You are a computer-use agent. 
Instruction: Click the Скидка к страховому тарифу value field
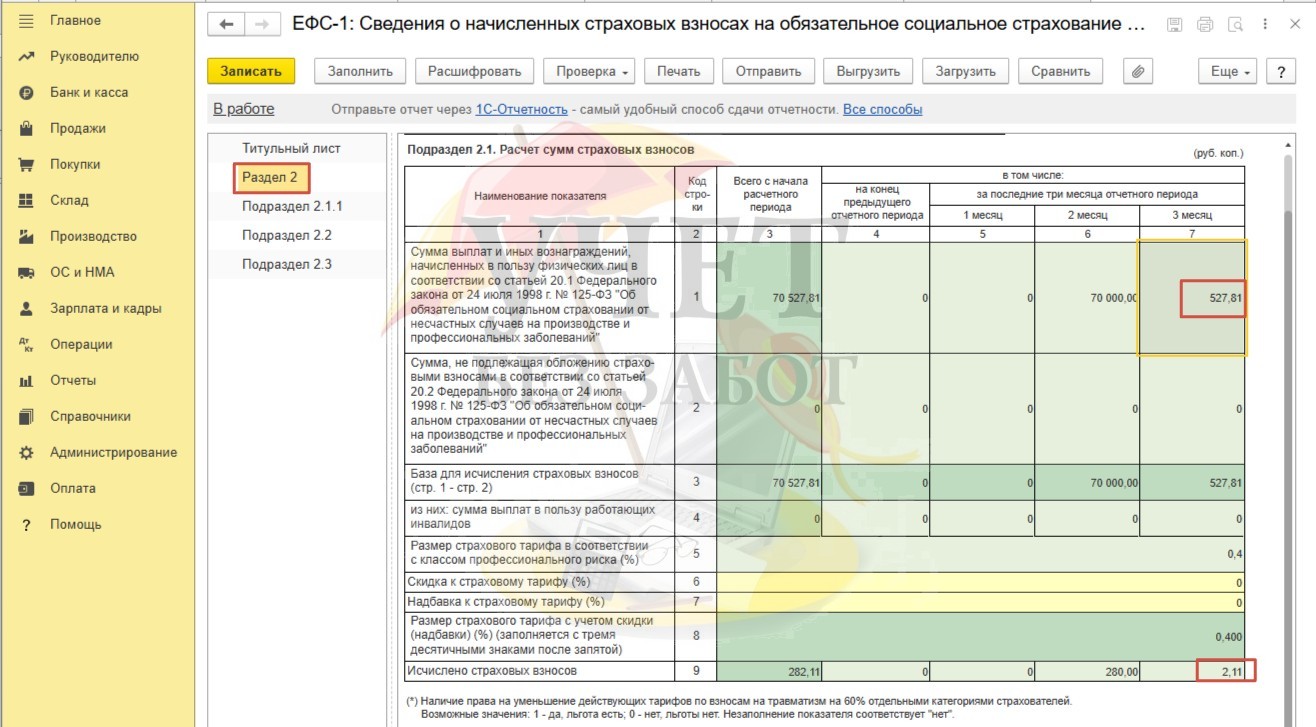[981, 582]
